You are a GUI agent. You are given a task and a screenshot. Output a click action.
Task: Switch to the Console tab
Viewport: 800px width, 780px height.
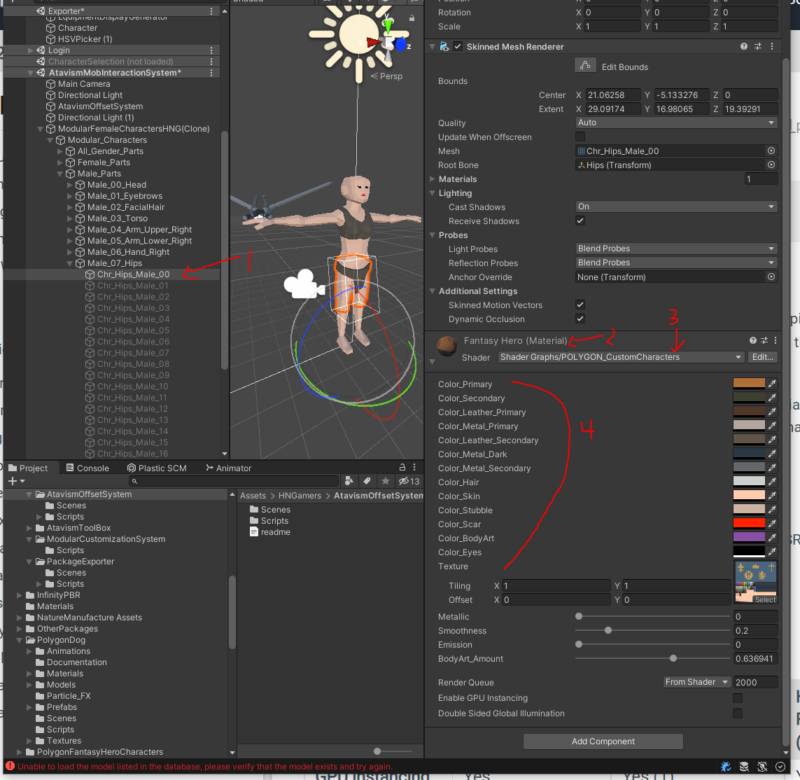pos(90,467)
